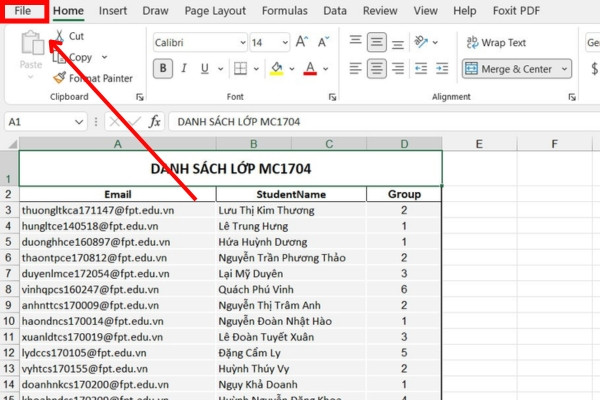
Task: Expand Orientation dropdown arrow
Action: (435, 42)
